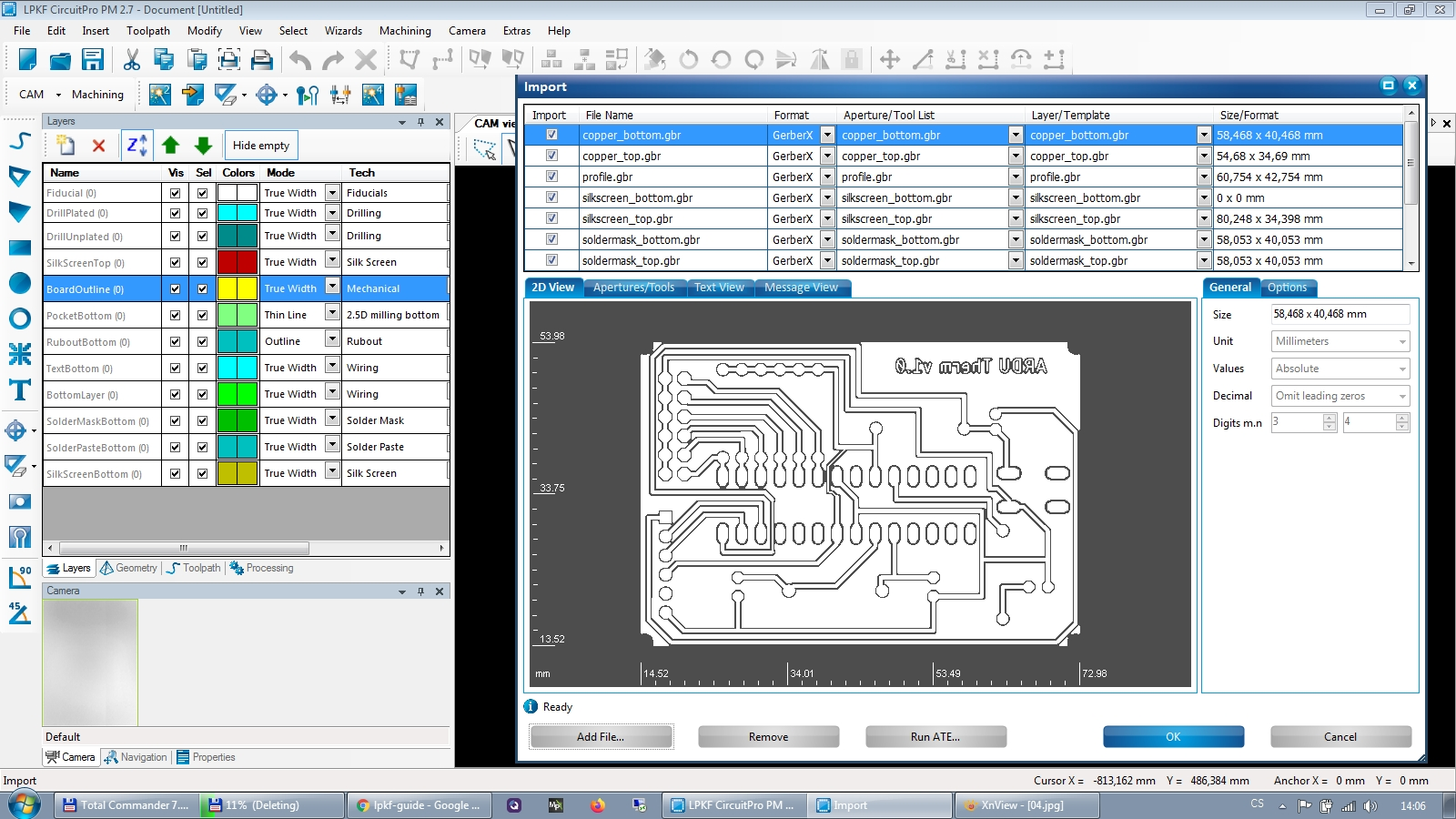Open Mode dropdown for RuboutBottom layer

click(x=332, y=340)
